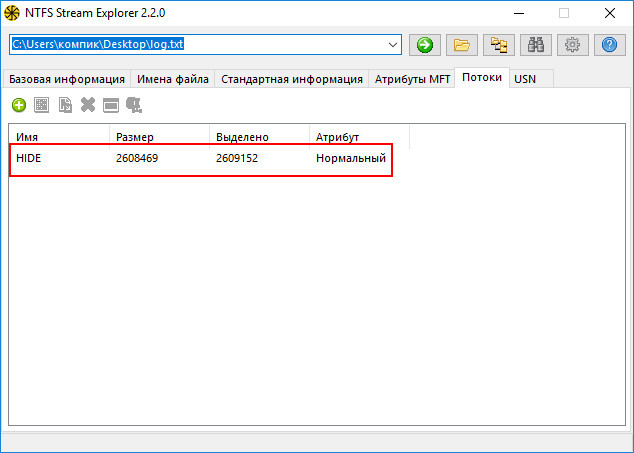Switch to the Базовая информация tab
The image size is (634, 453).
click(x=68, y=79)
